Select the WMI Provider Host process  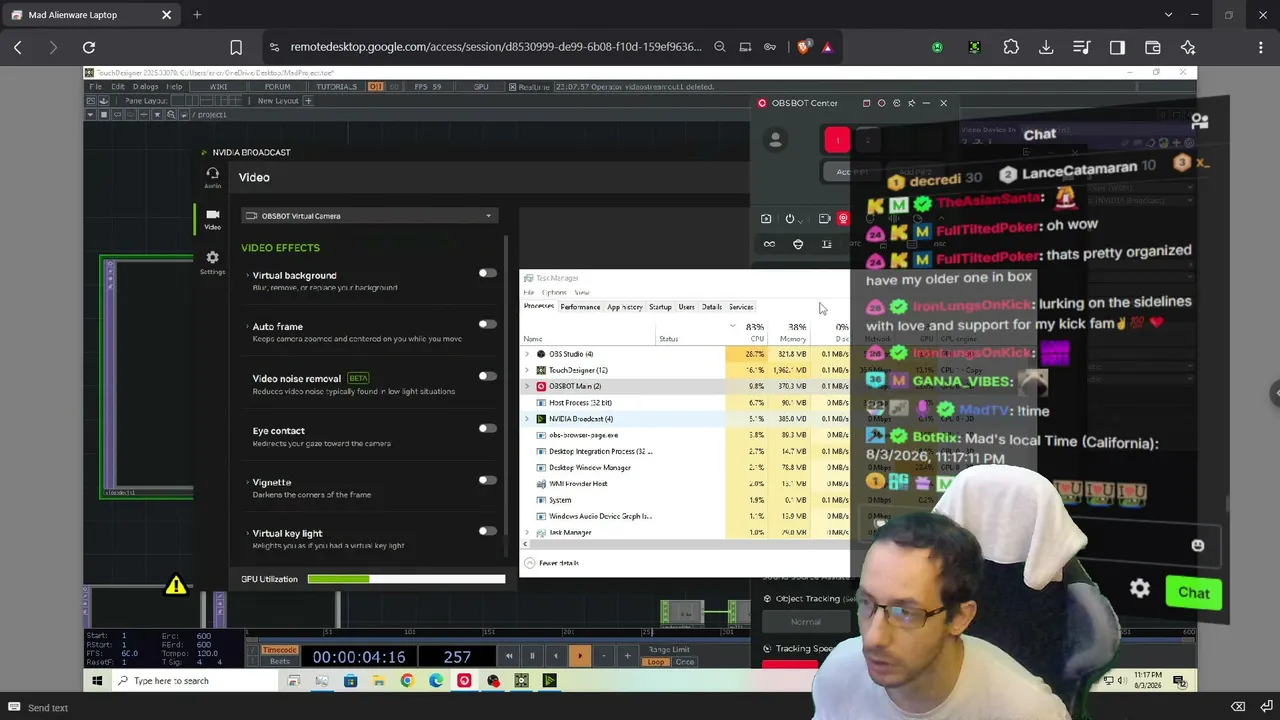point(685,484)
